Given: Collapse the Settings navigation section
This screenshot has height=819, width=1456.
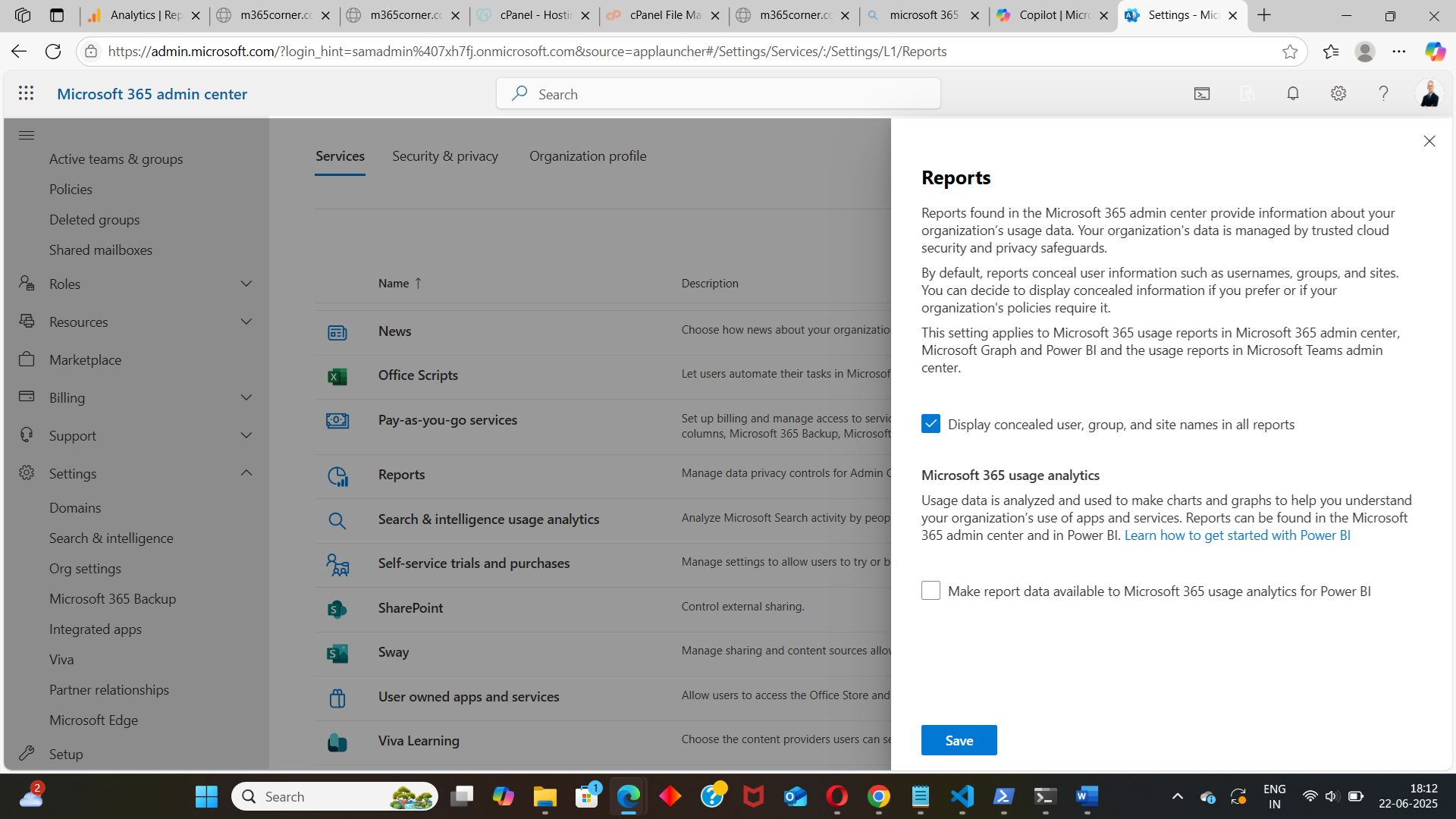Looking at the screenshot, I should tap(246, 473).
